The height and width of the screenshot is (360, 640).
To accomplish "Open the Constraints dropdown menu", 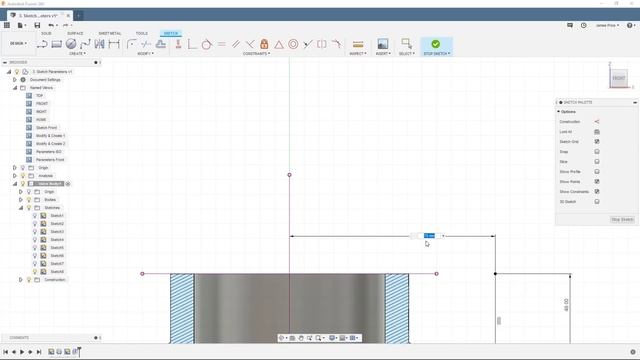I will tap(256, 53).
